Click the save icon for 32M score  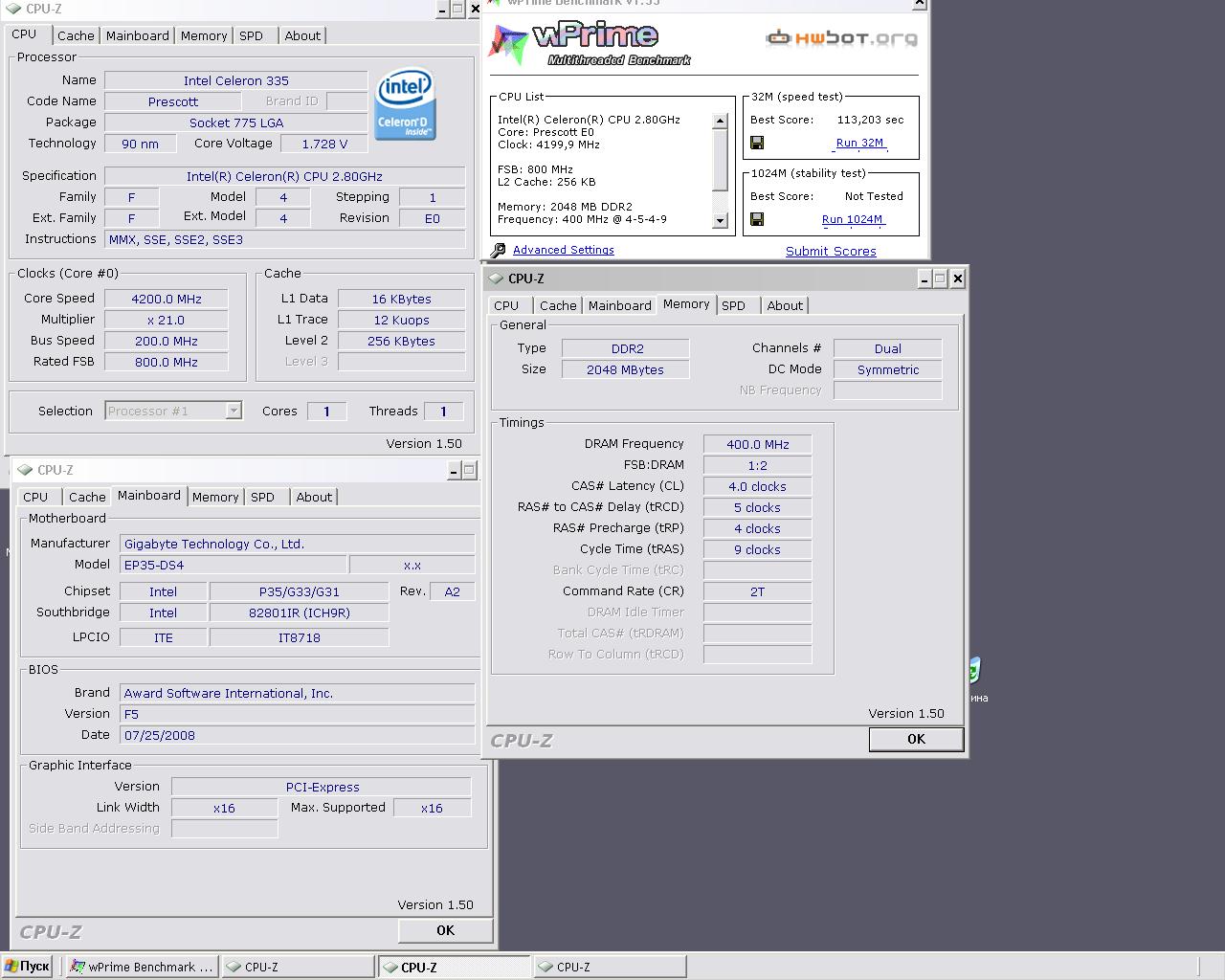pyautogui.click(x=757, y=143)
